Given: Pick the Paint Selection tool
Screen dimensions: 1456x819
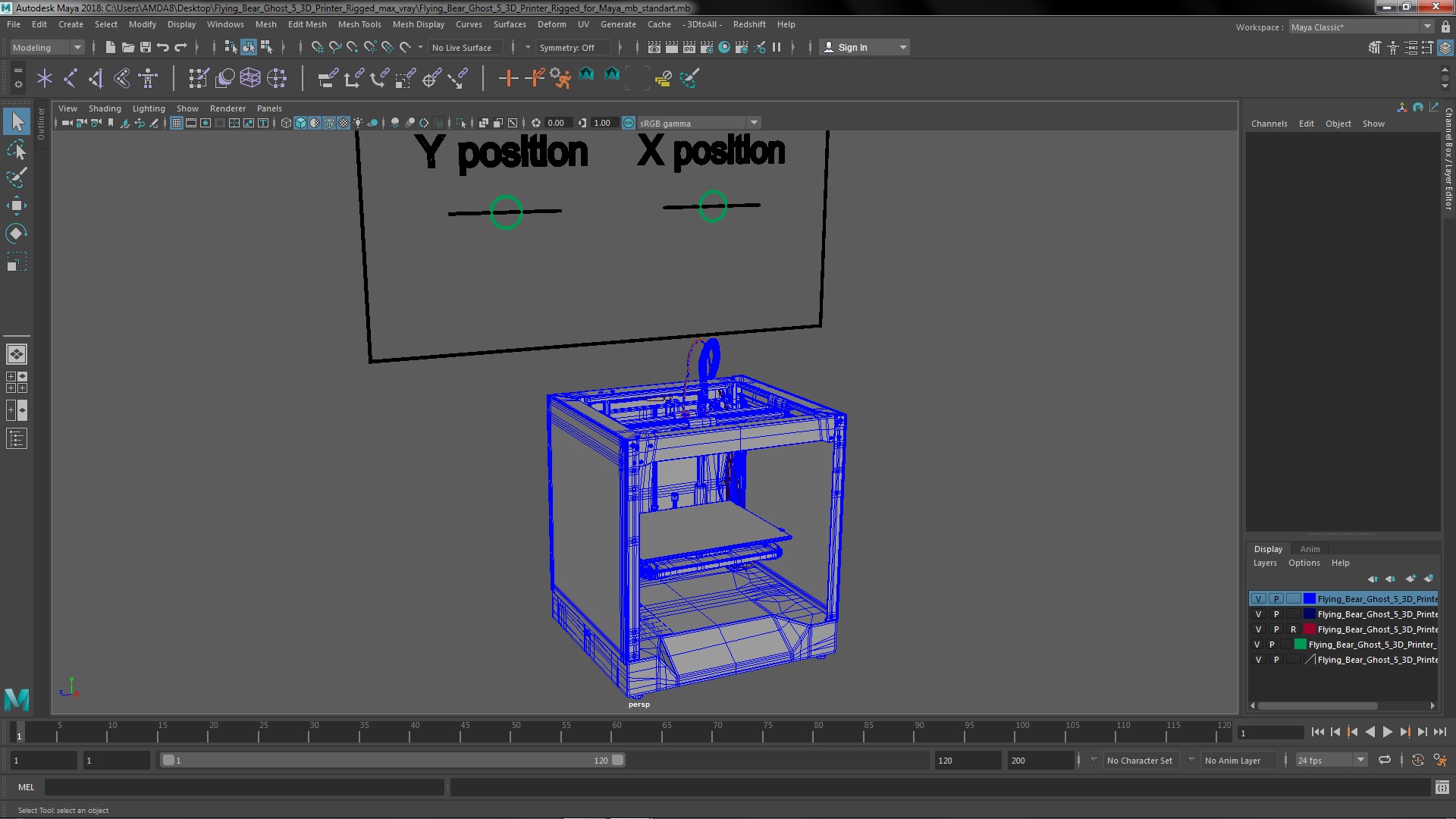Looking at the screenshot, I should (x=17, y=177).
